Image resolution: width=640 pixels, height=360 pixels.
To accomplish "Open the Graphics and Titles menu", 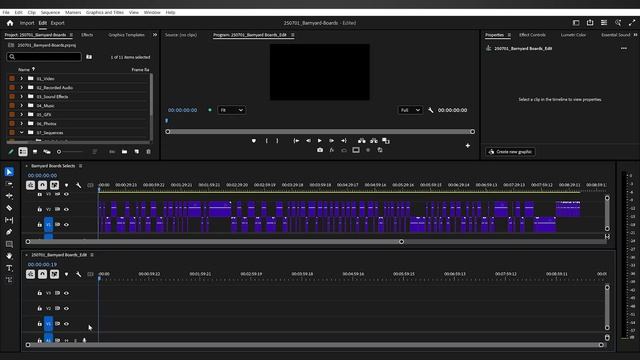I will point(105,13).
